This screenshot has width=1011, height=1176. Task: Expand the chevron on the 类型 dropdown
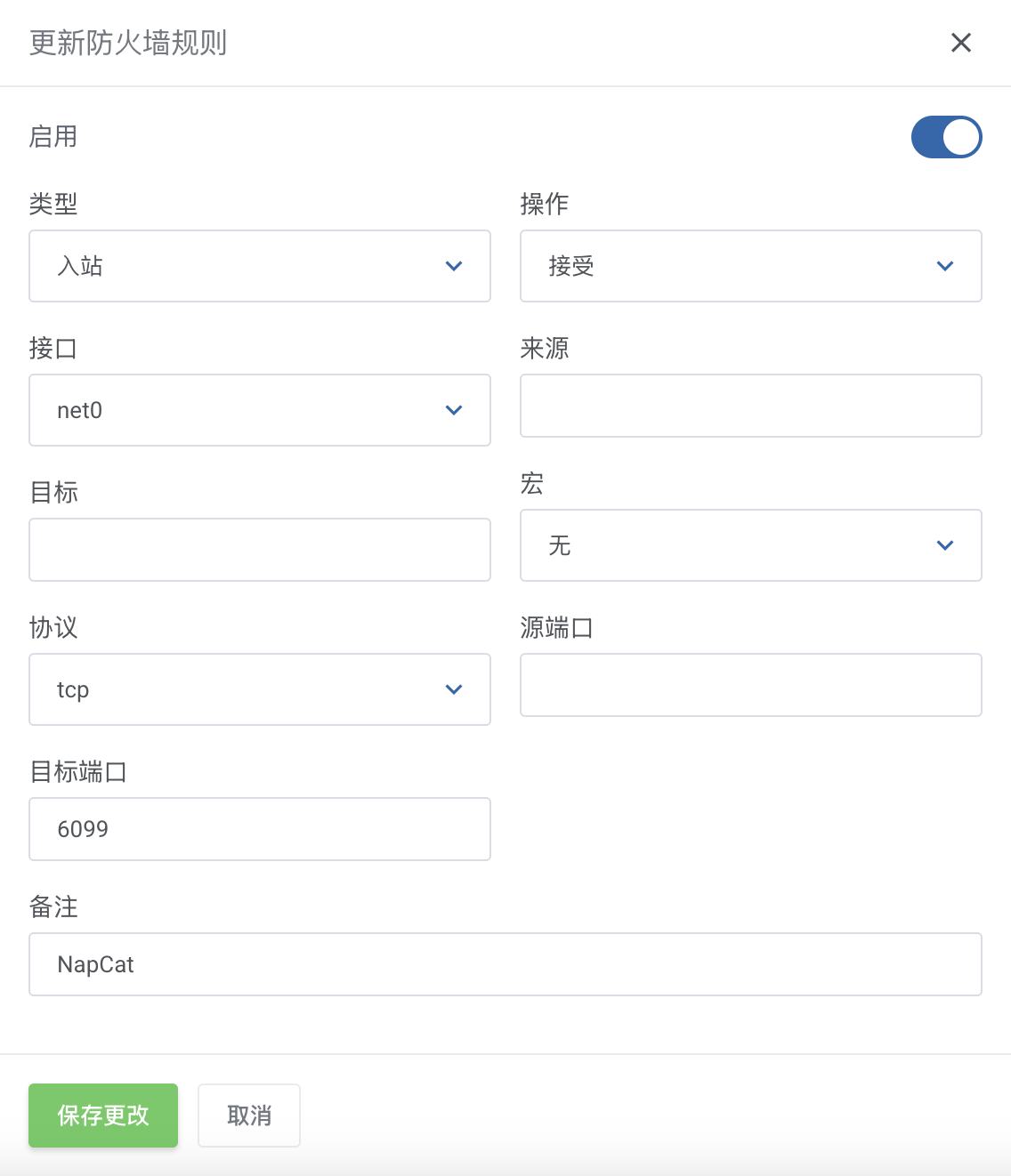(x=454, y=266)
